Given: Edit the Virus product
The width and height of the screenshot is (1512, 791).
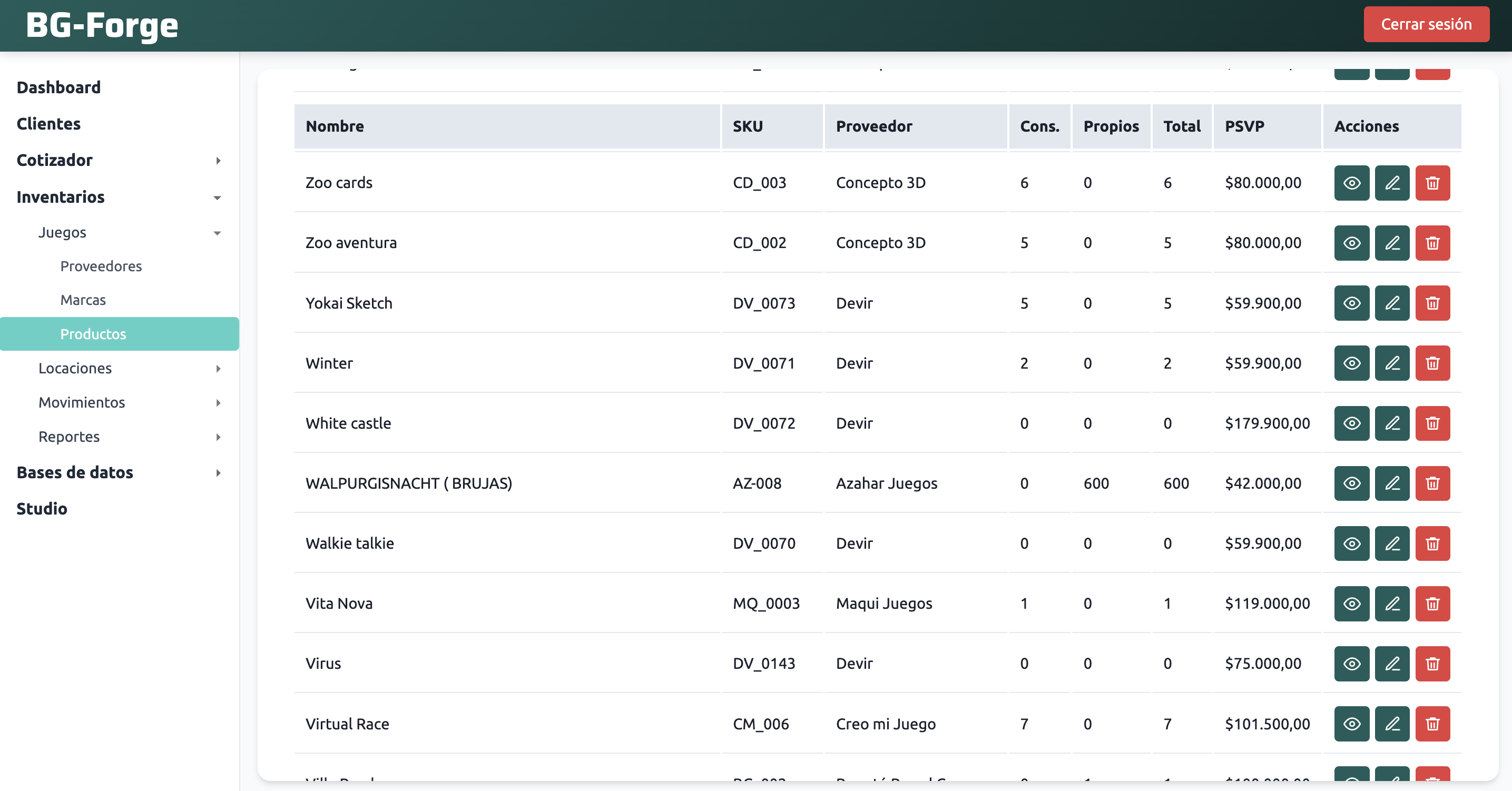Looking at the screenshot, I should [x=1392, y=664].
